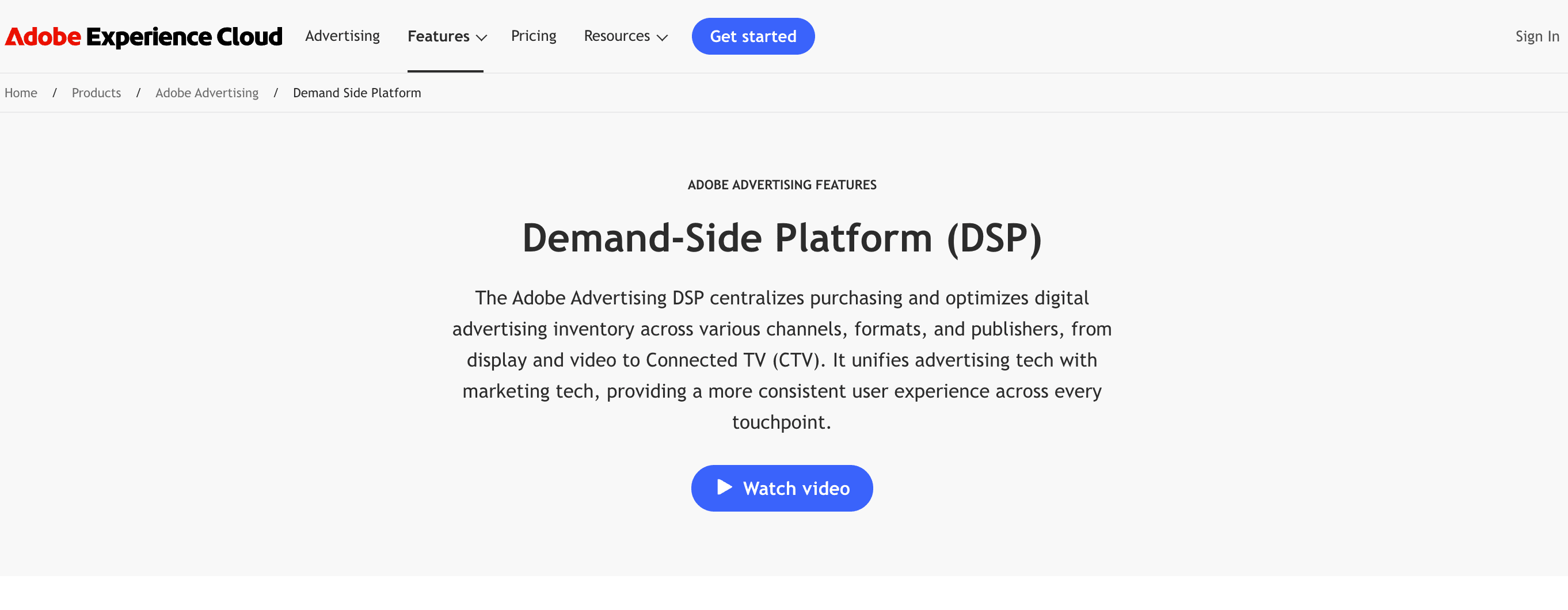1568x610 pixels.
Task: Click the chevron arrow beside Resources
Action: [663, 38]
